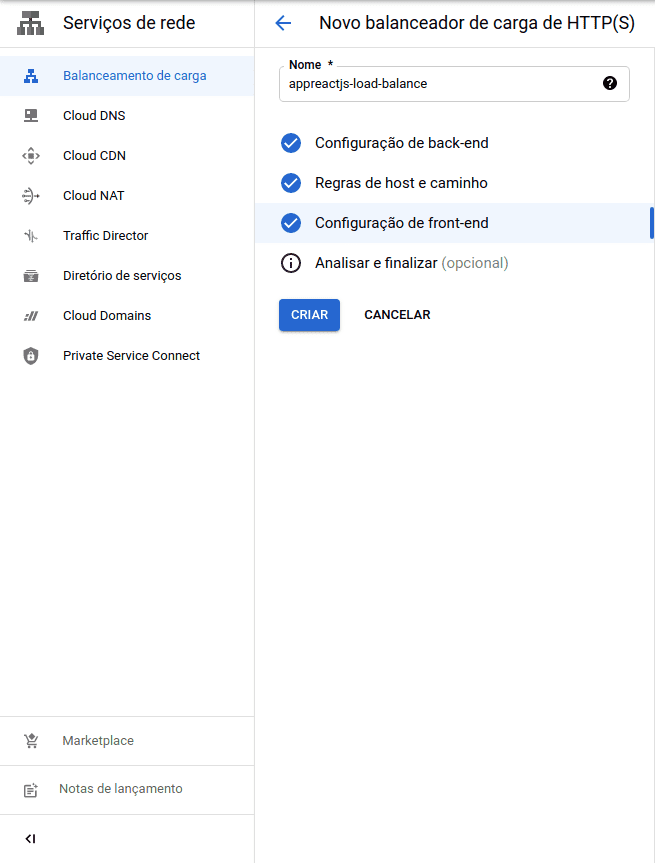Click the front-end configuration checkmark
This screenshot has width=655, height=863.
tap(291, 223)
